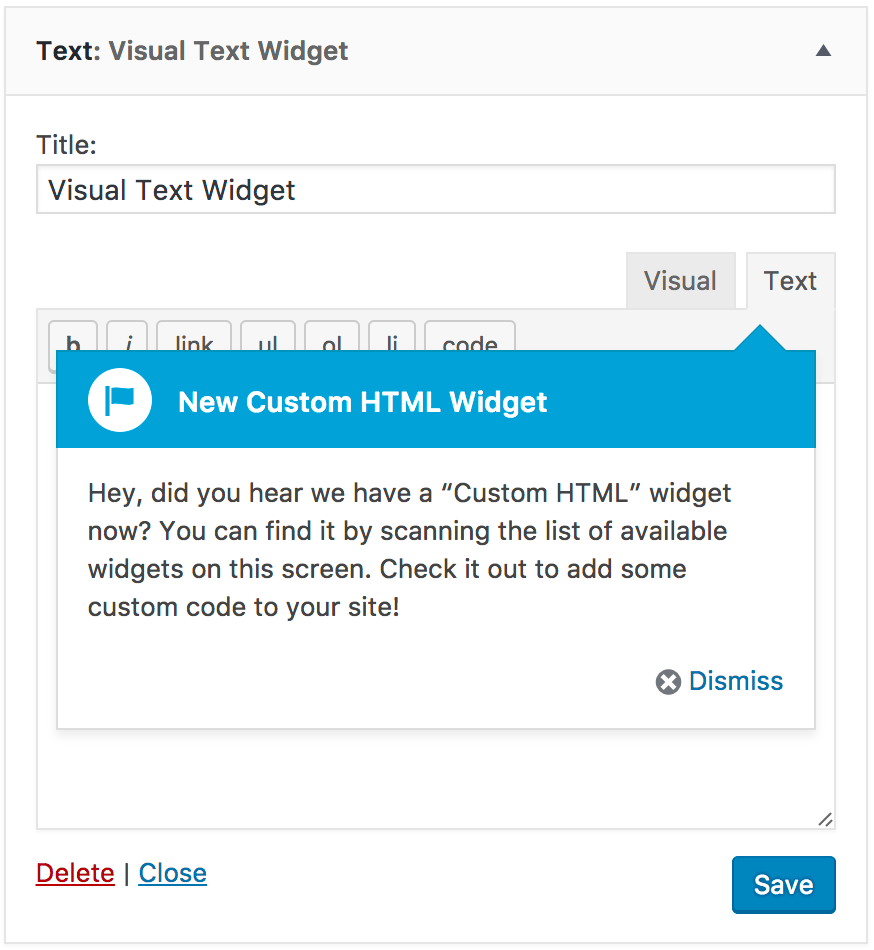Switch to the Visual tab

(x=681, y=281)
